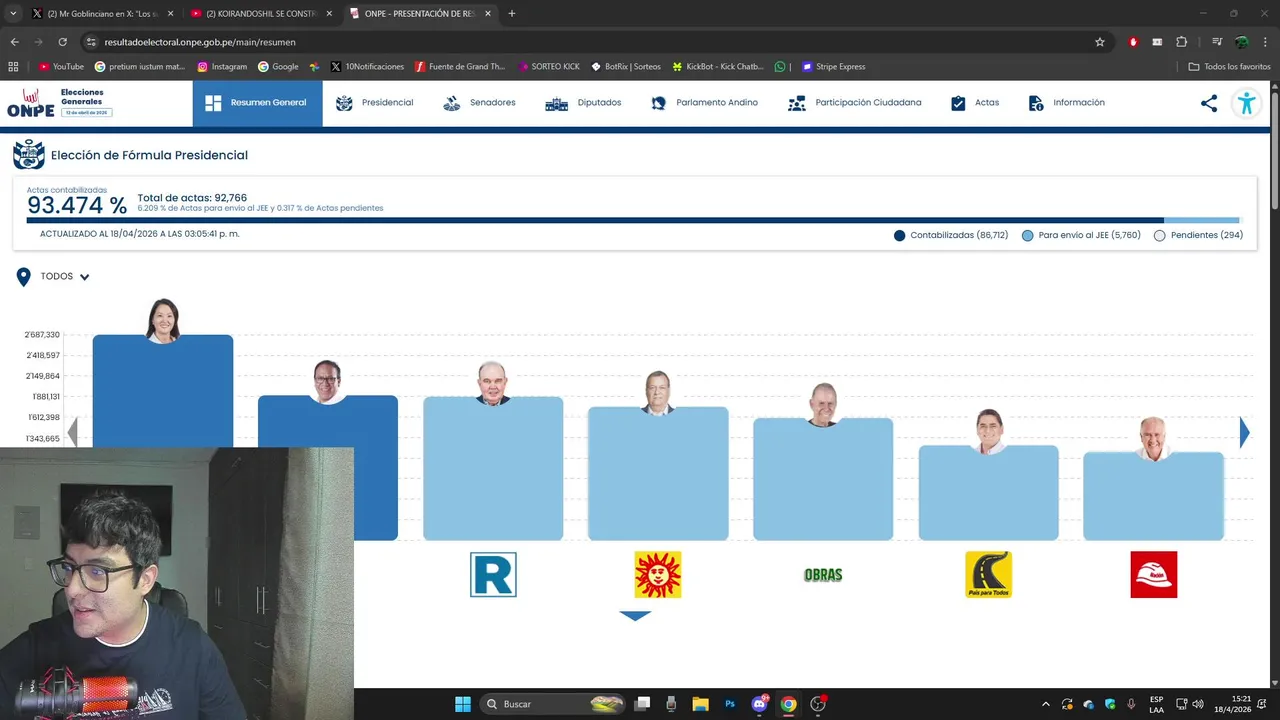Screen dimensions: 1280x720
Task: Show next candidates with right arrow
Action: pyautogui.click(x=1244, y=432)
